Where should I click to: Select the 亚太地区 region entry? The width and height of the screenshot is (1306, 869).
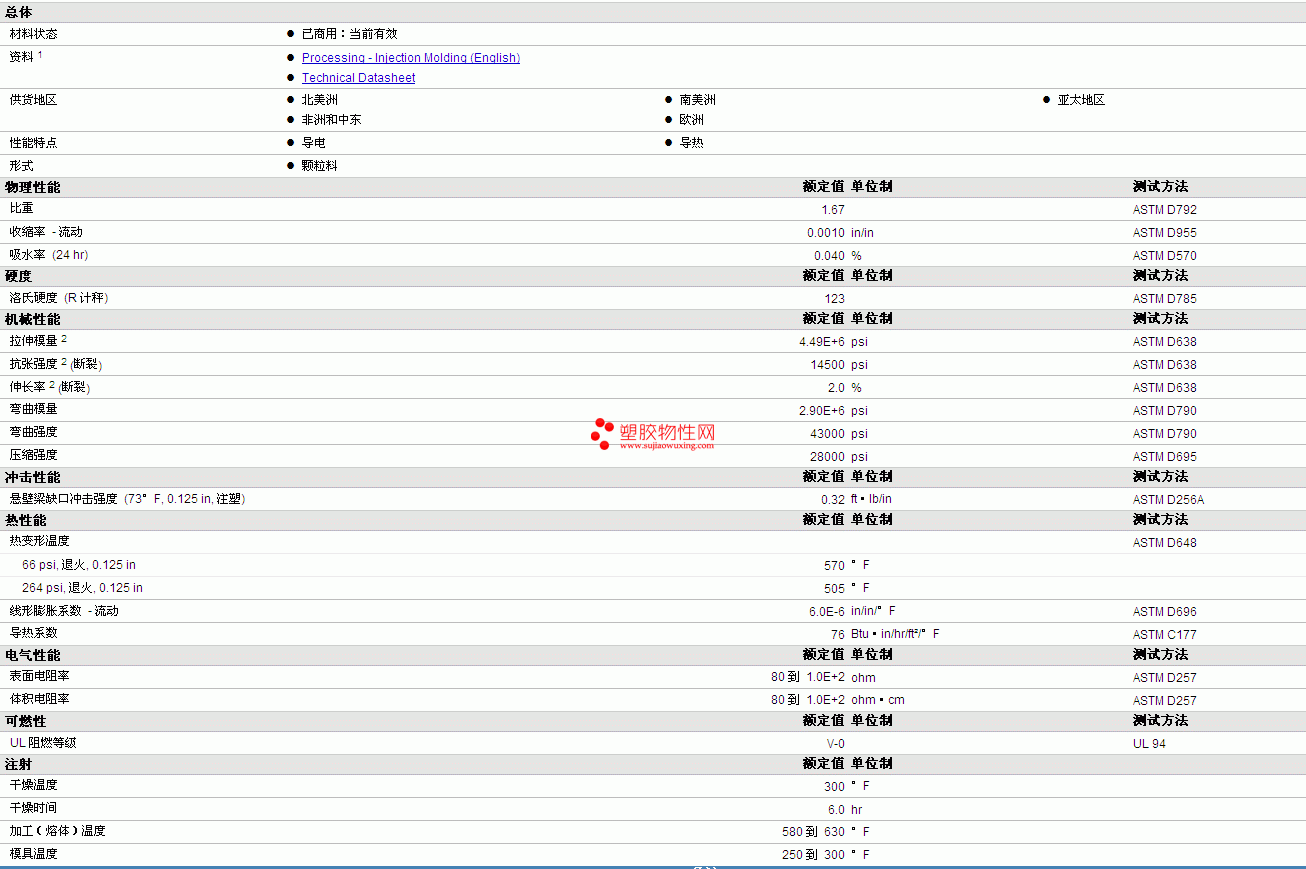[x=1082, y=100]
